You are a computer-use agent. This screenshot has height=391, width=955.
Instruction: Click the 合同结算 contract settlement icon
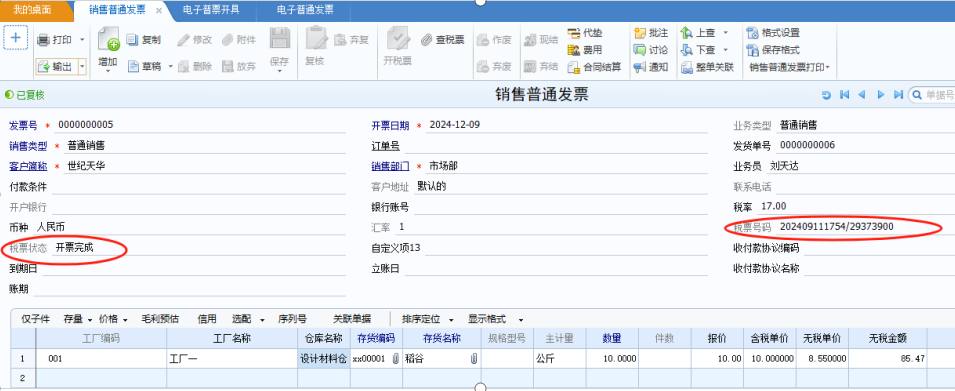pos(573,67)
